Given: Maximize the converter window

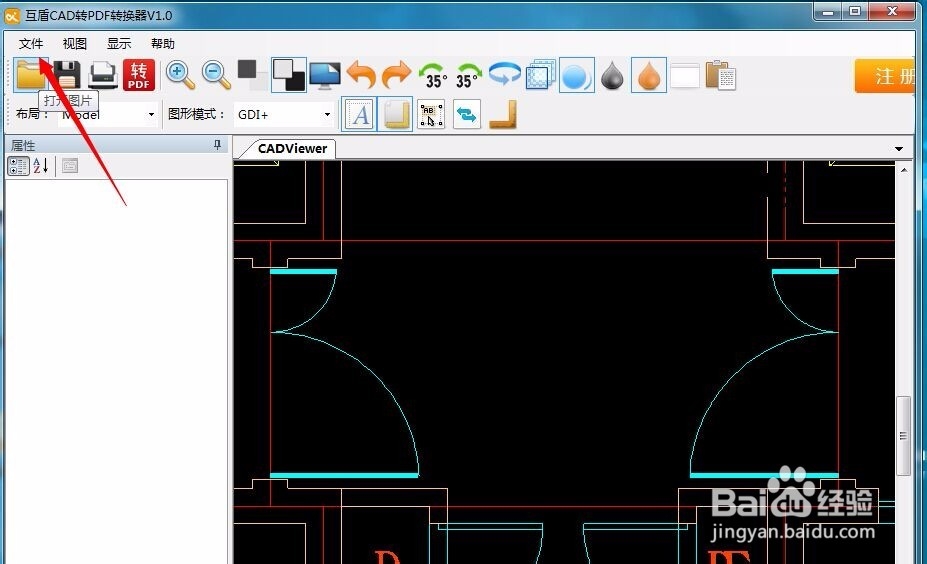Looking at the screenshot, I should pos(855,12).
